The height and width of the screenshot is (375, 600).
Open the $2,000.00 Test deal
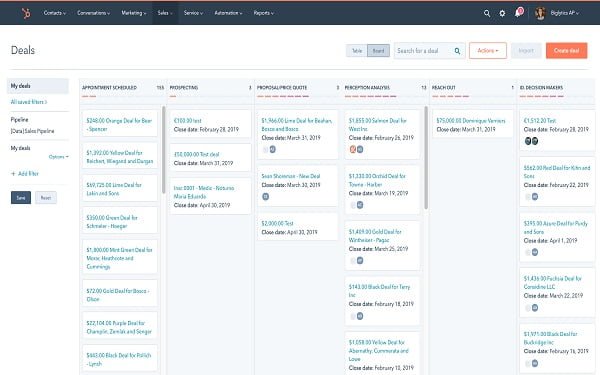[277, 223]
